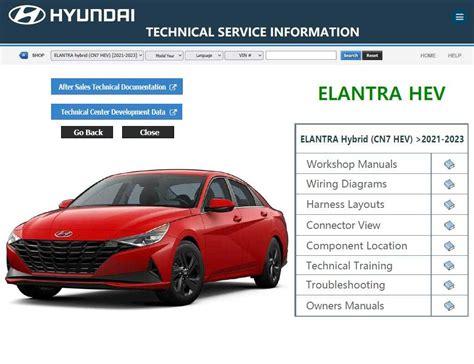Go to HOME in the toolbar

pyautogui.click(x=428, y=55)
